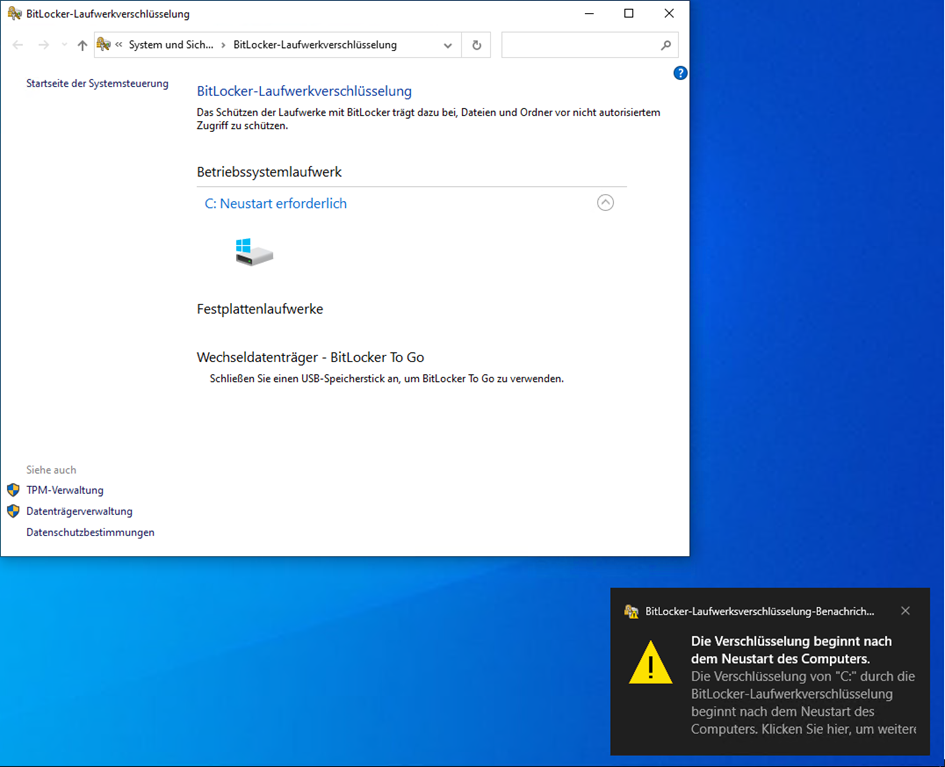Viewport: 945px width, 767px height.
Task: Click the BitLocker-Laufwerkverschlüsselung breadcrumb
Action: [x=315, y=45]
